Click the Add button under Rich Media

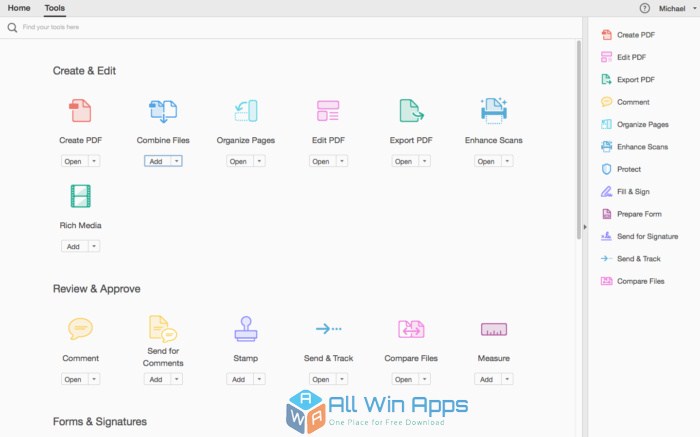point(75,246)
